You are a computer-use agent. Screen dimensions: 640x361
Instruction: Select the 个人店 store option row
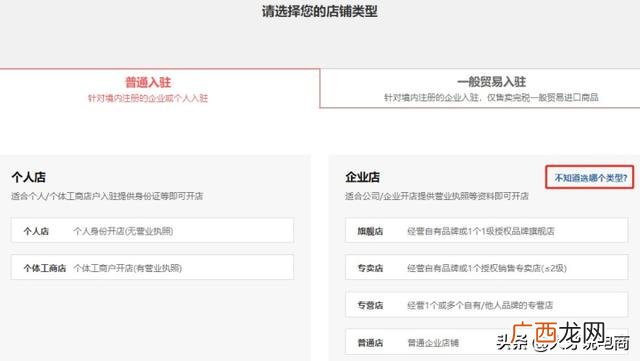point(152,231)
